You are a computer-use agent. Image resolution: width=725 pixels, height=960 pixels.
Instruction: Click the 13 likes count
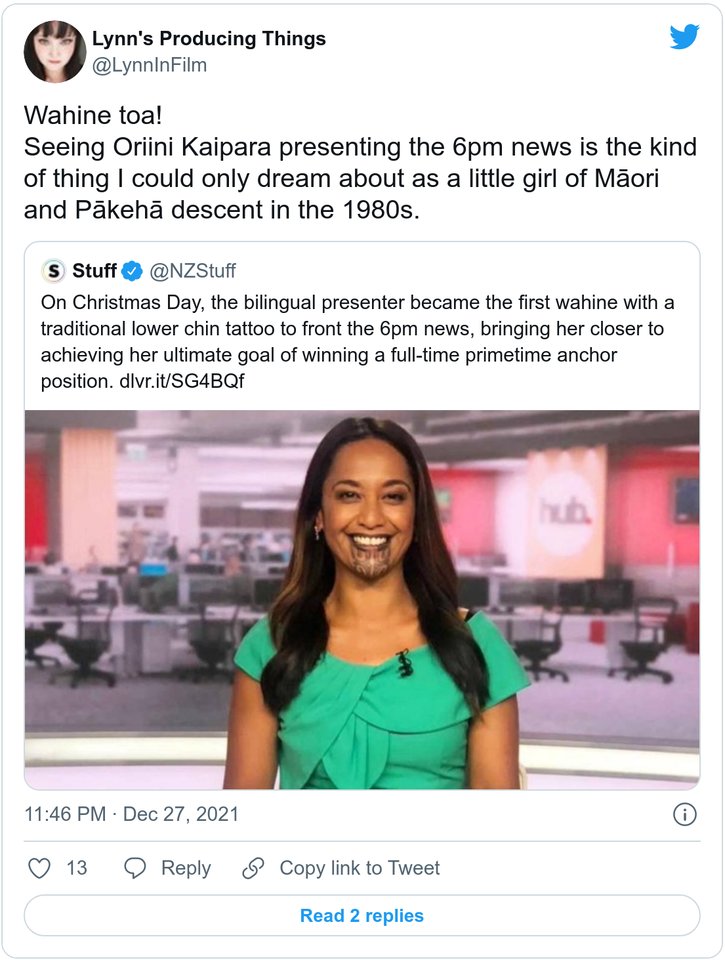pos(77,868)
